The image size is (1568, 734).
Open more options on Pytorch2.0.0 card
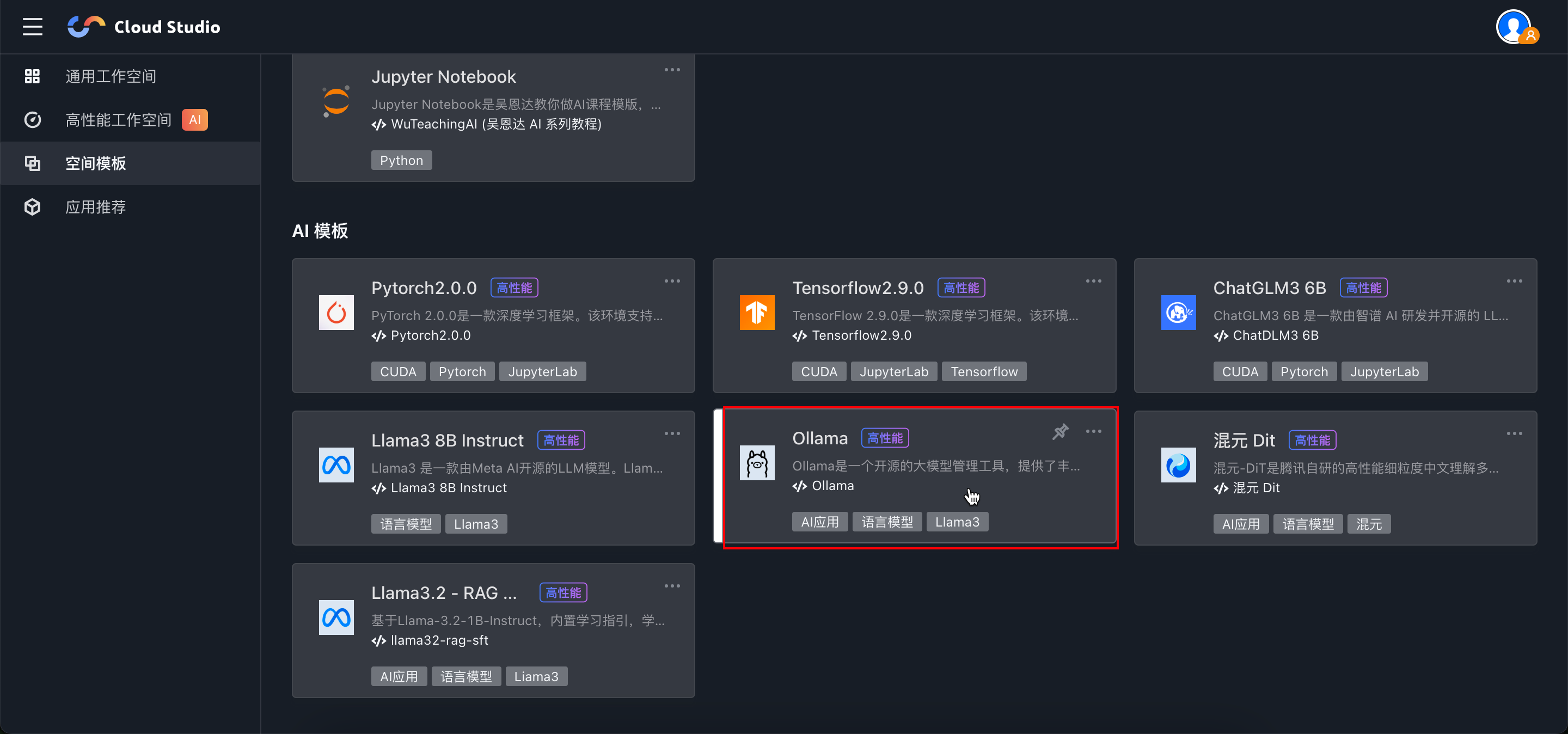672,281
